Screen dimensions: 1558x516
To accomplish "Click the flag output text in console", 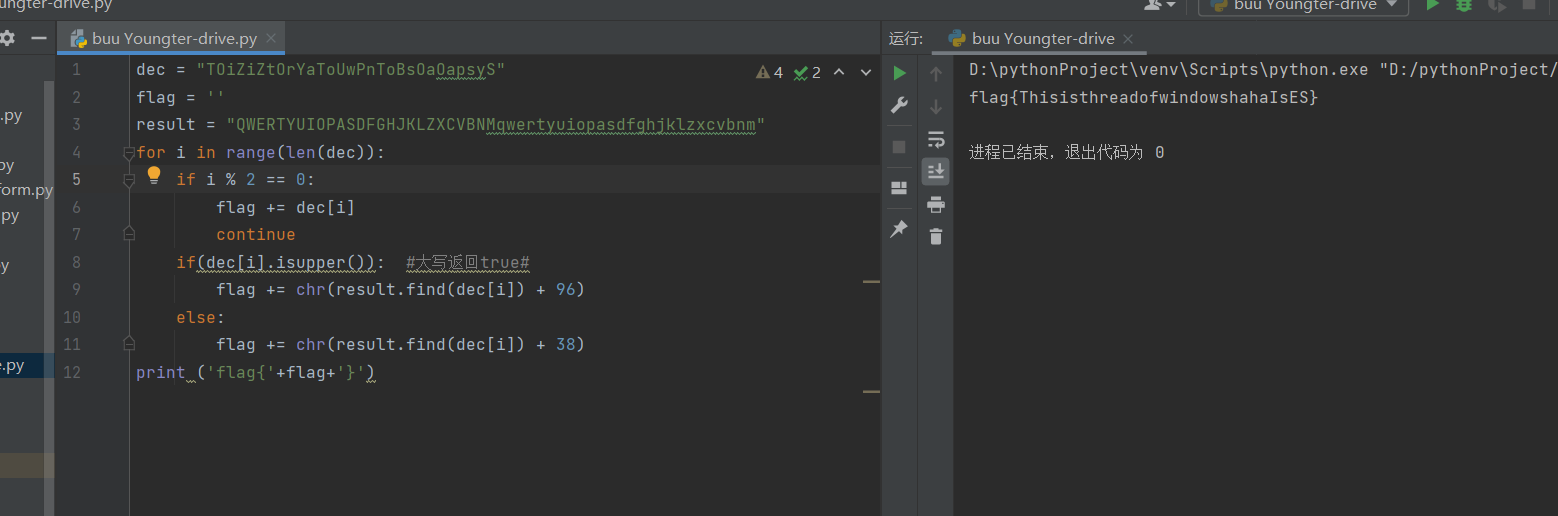I will pos(1144,98).
